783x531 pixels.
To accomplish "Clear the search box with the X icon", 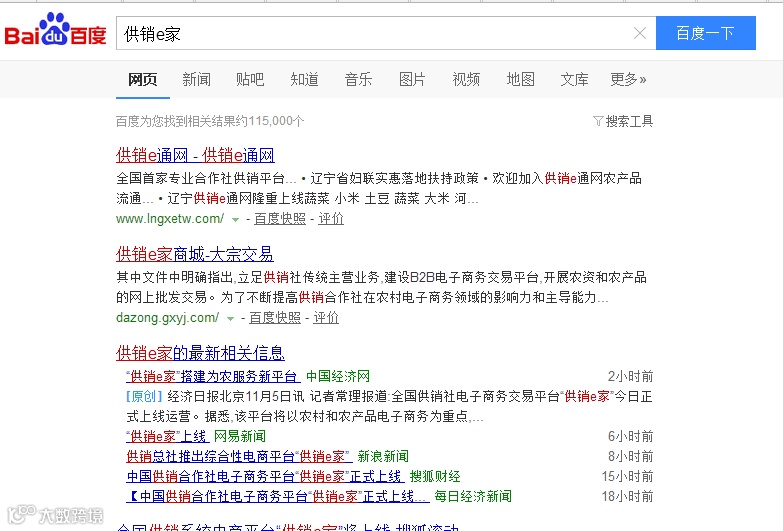I will click(640, 33).
